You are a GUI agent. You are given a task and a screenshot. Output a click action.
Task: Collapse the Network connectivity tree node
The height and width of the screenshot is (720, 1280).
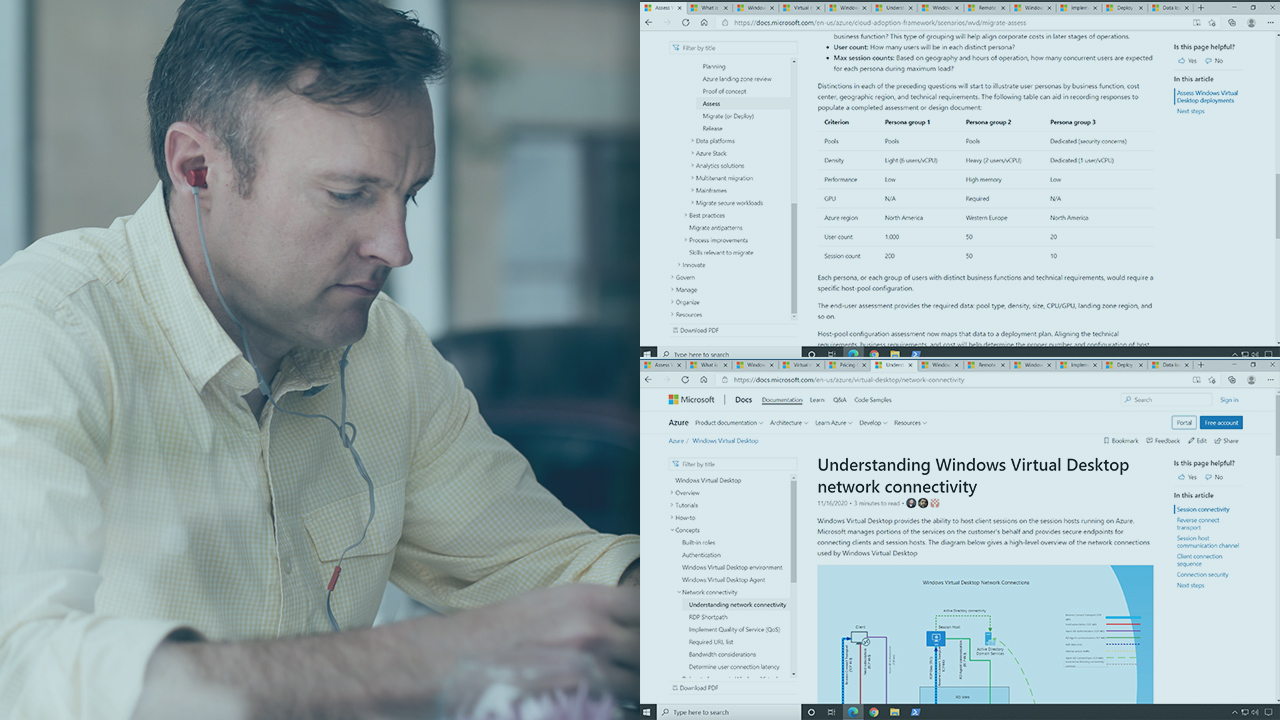click(x=679, y=592)
